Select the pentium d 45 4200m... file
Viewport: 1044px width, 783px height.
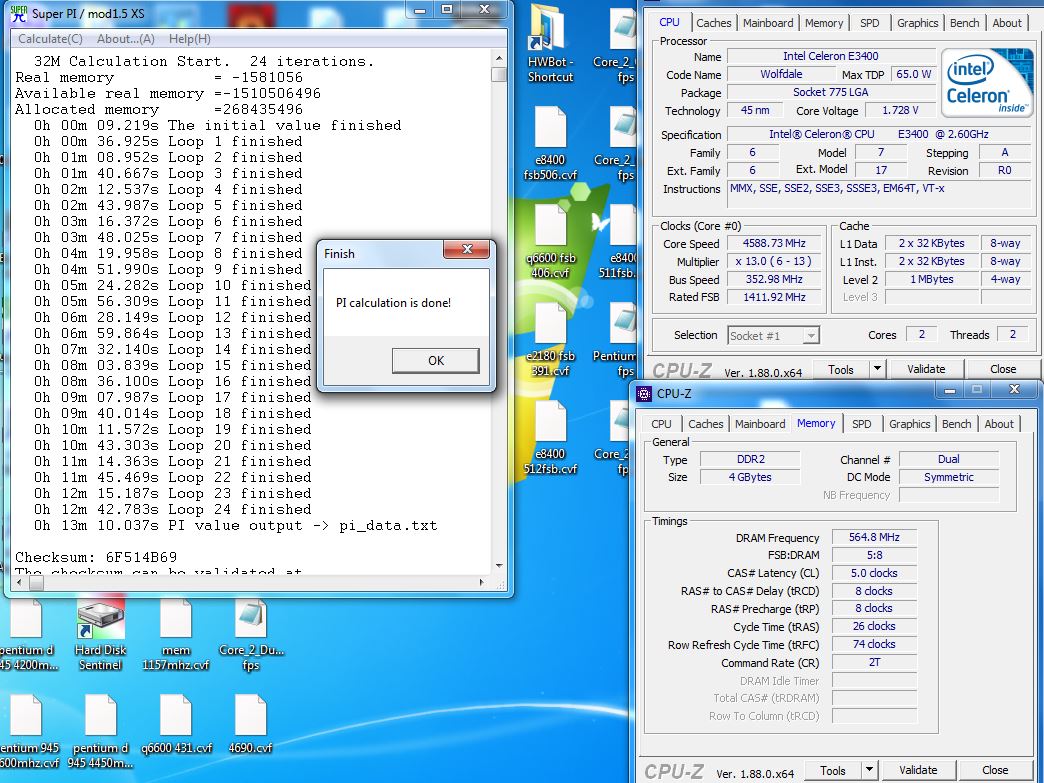(27, 634)
